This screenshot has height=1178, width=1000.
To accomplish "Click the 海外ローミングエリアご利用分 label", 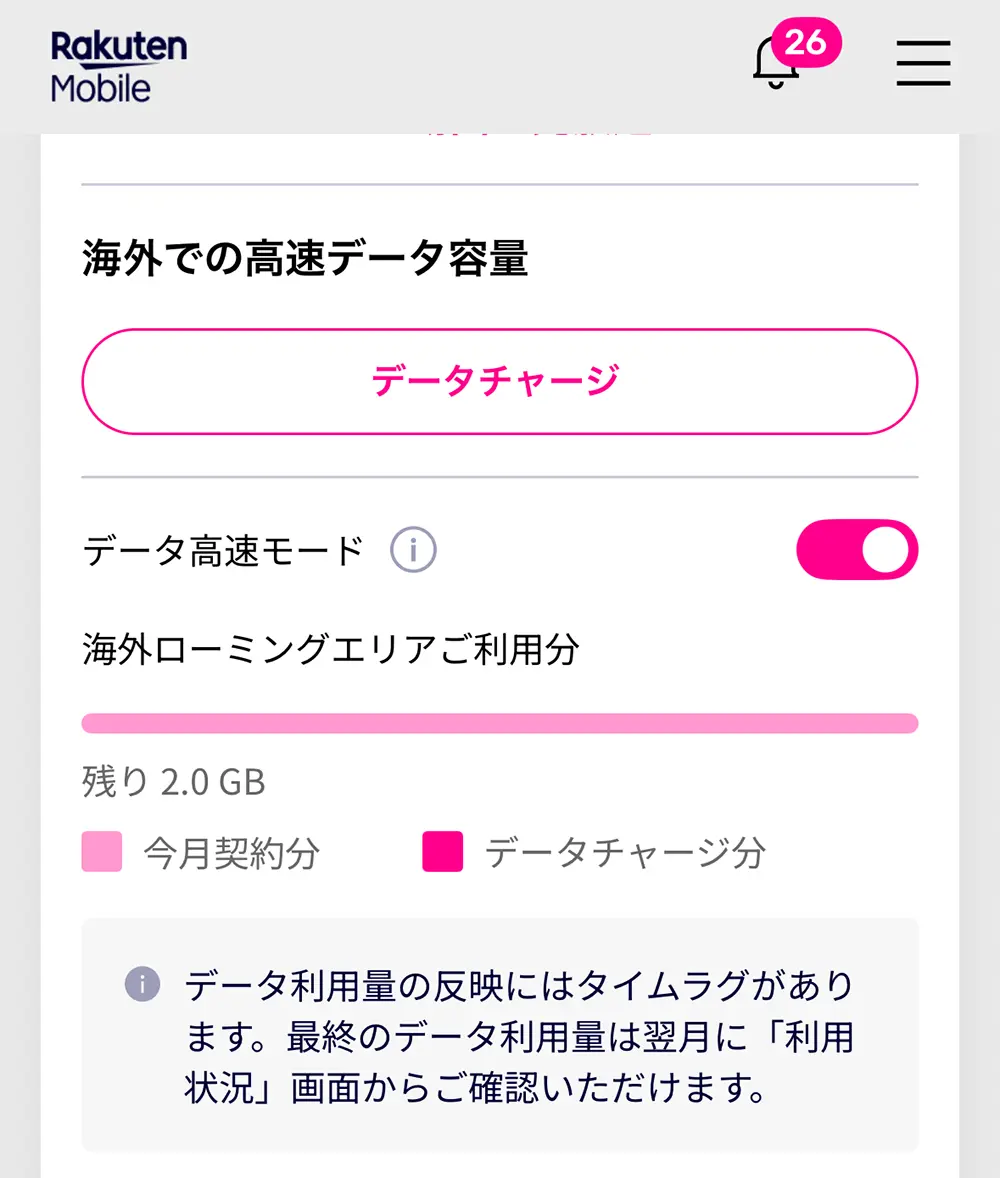I will [331, 650].
